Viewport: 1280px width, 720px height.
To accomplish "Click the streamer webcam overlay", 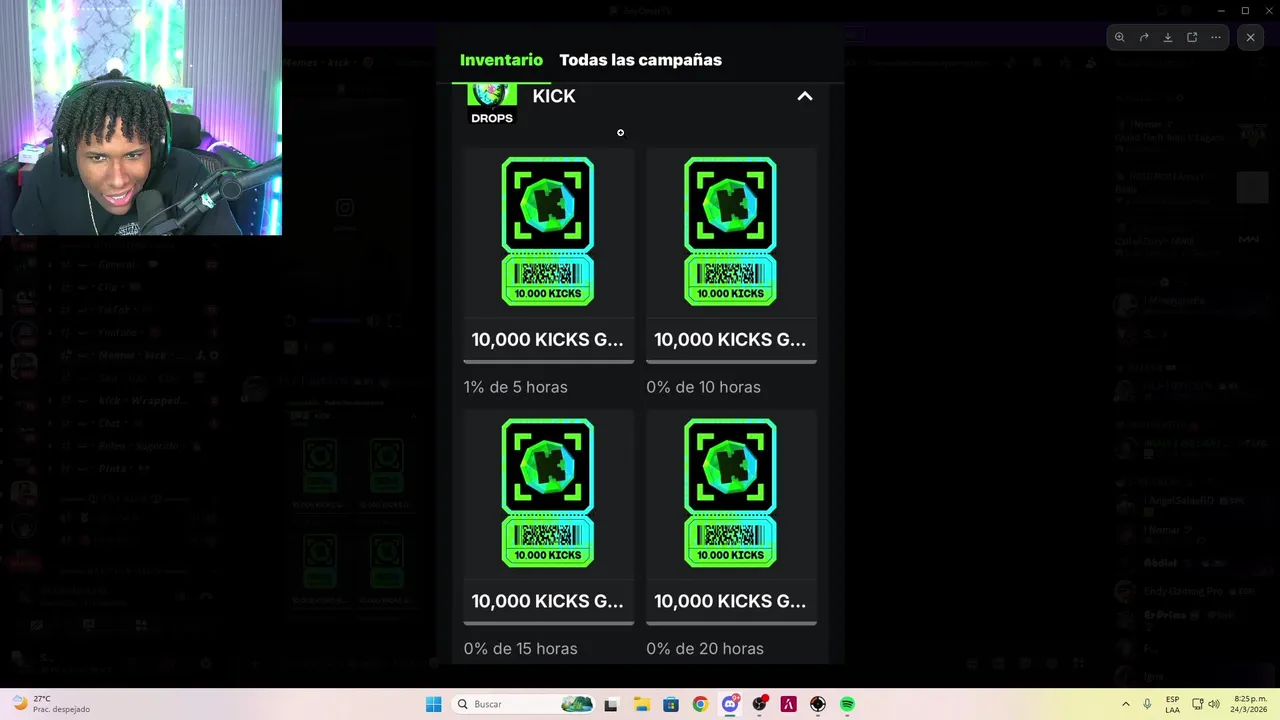I will [141, 118].
